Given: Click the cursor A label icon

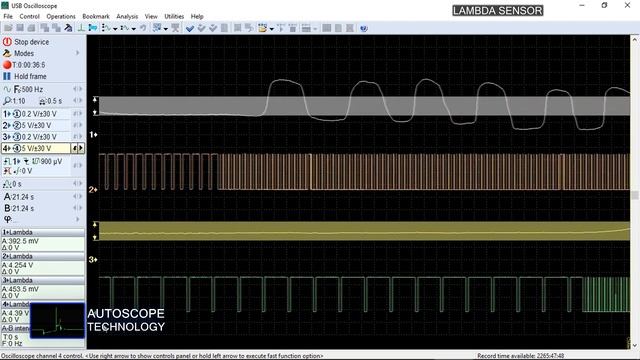Looking at the screenshot, I should tap(7, 197).
